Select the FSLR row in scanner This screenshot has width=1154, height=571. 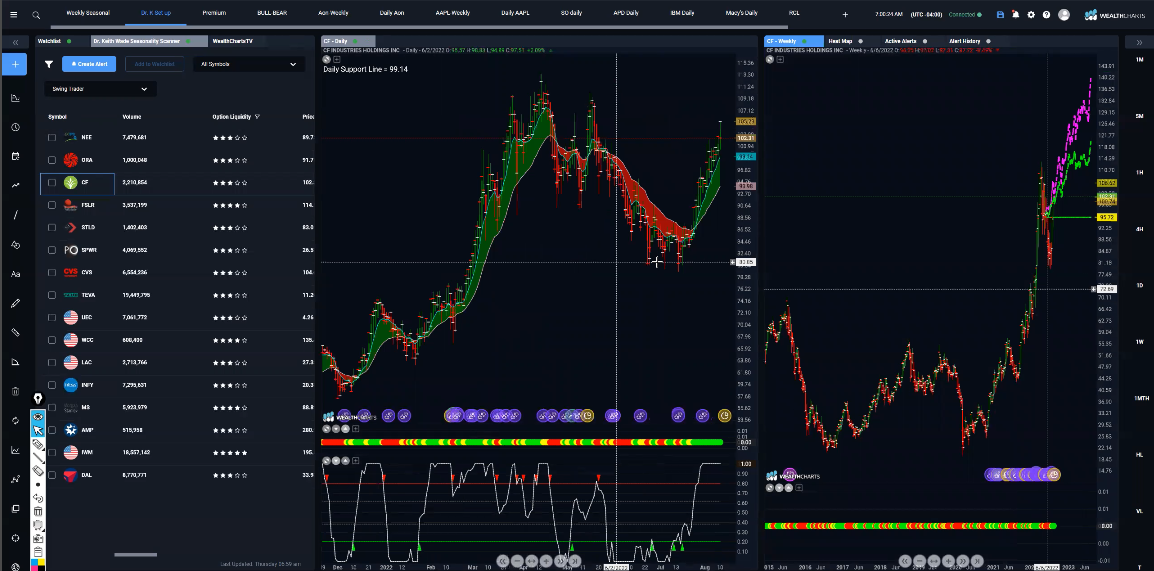coord(177,205)
